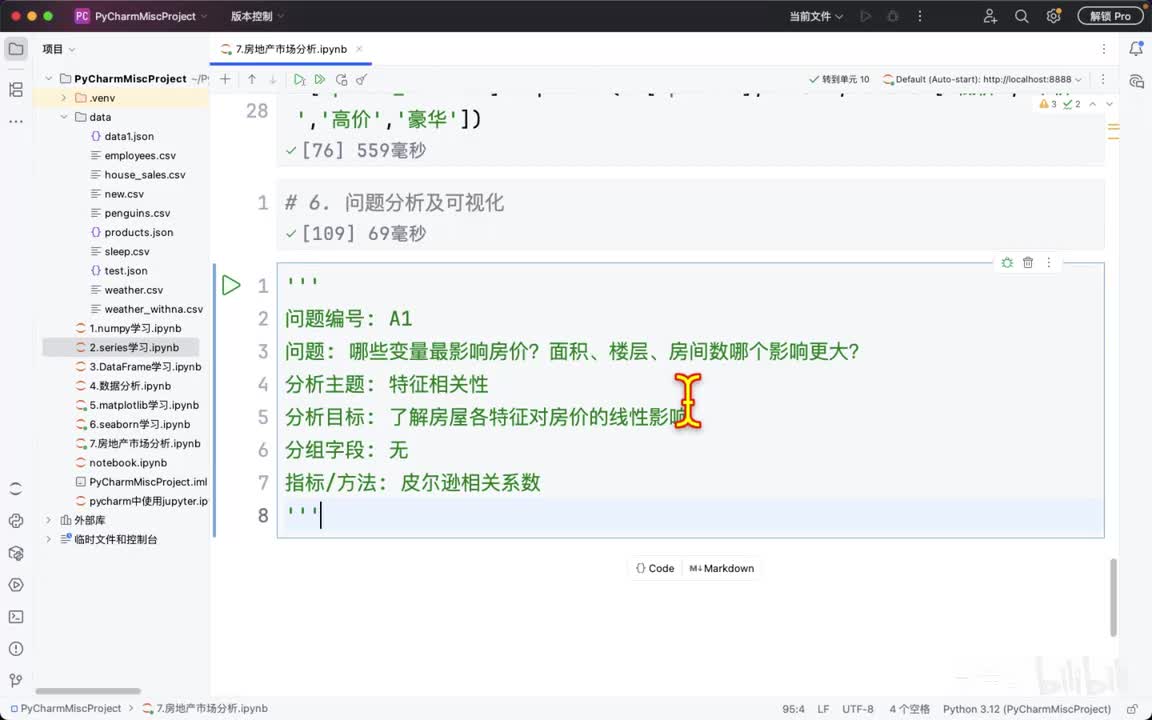Open the 版本控制 dropdown
Viewport: 1152px width, 720px height.
[x=258, y=16]
